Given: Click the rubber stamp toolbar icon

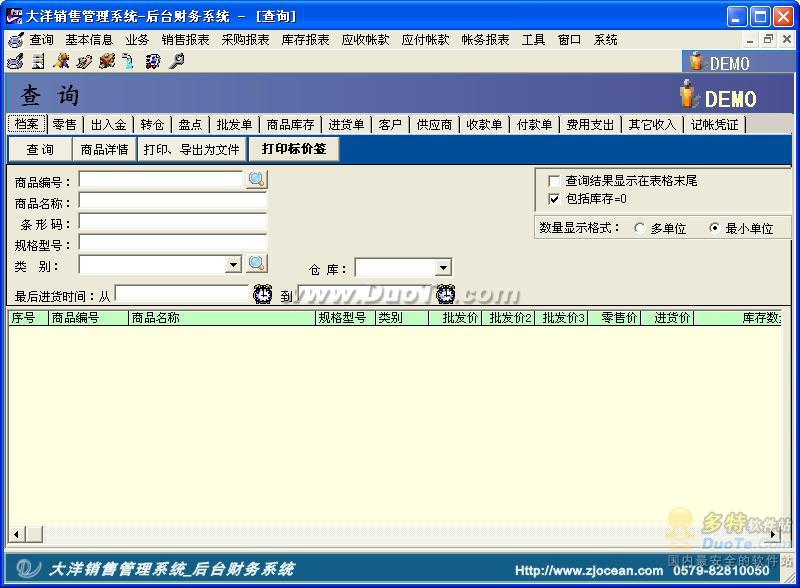Looking at the screenshot, I should (x=84, y=62).
